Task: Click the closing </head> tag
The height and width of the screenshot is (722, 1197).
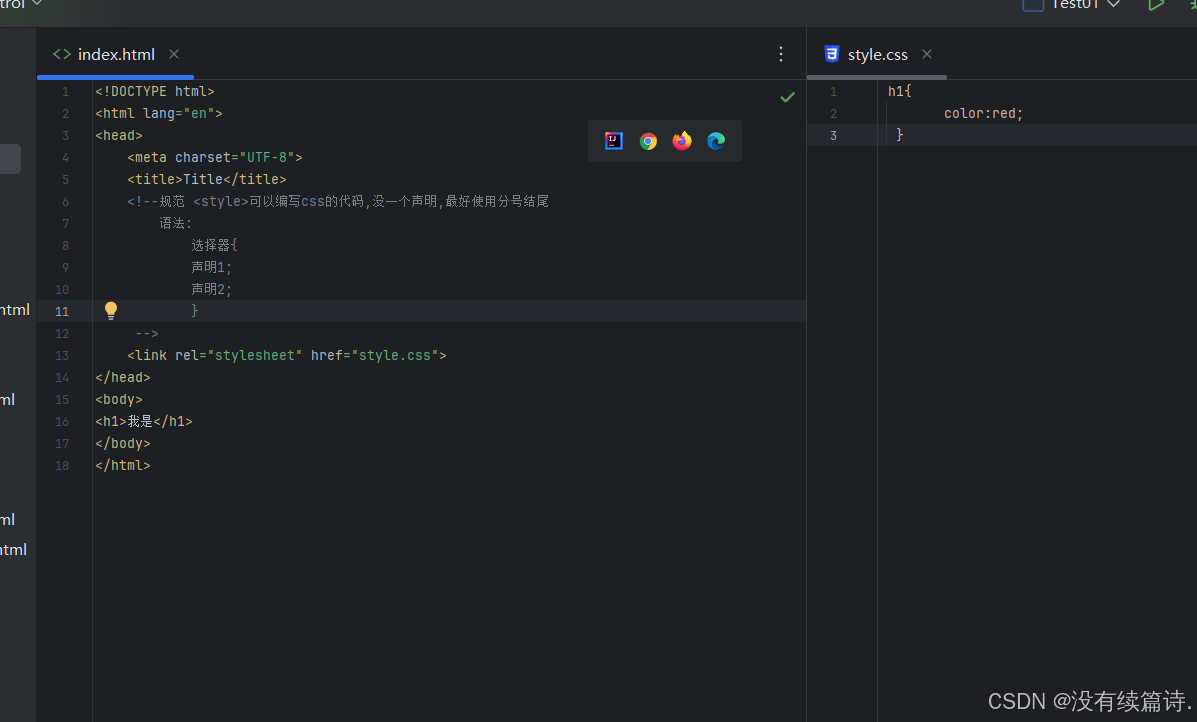Action: click(x=123, y=378)
